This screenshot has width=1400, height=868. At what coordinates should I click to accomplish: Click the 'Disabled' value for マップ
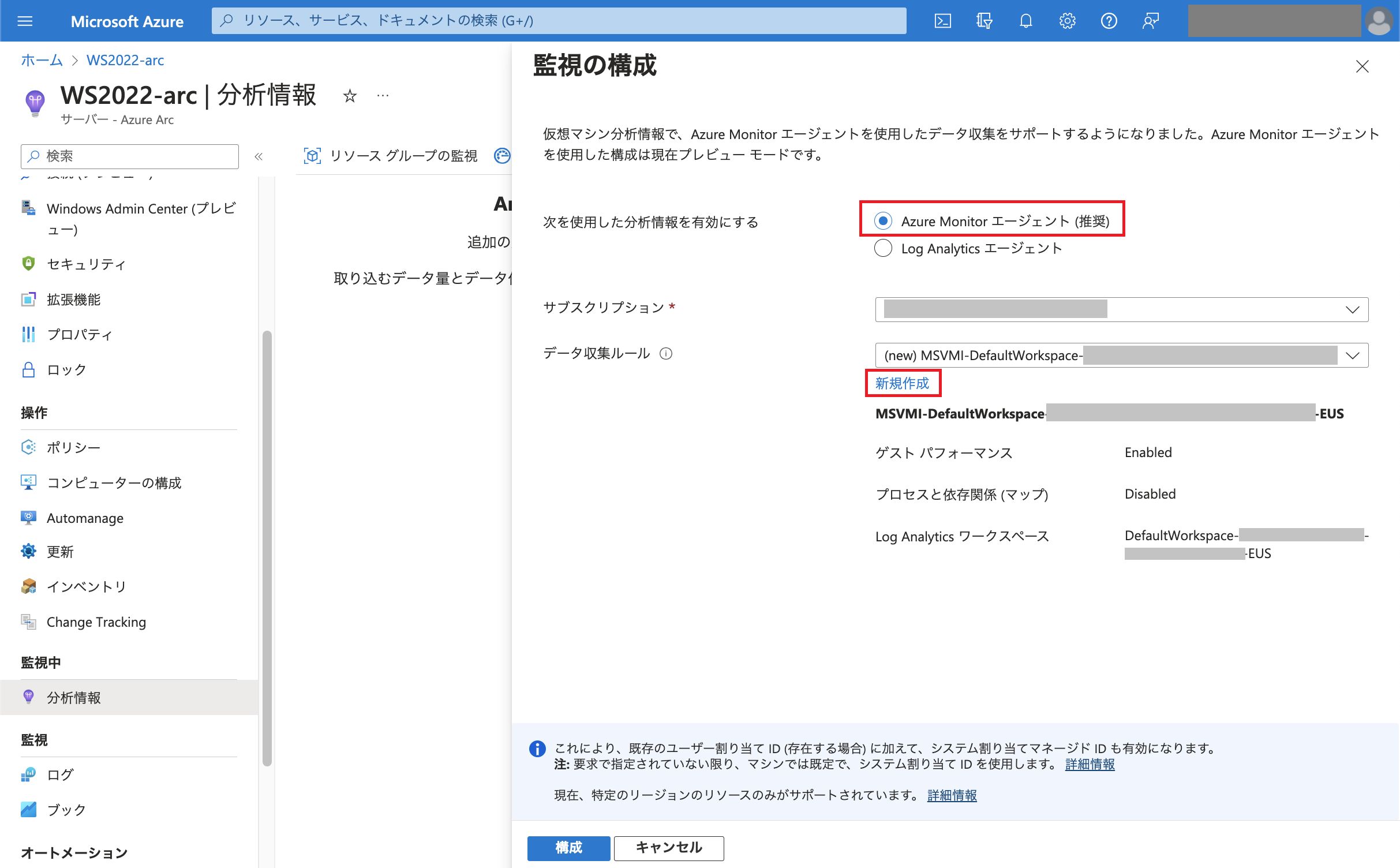click(1150, 494)
